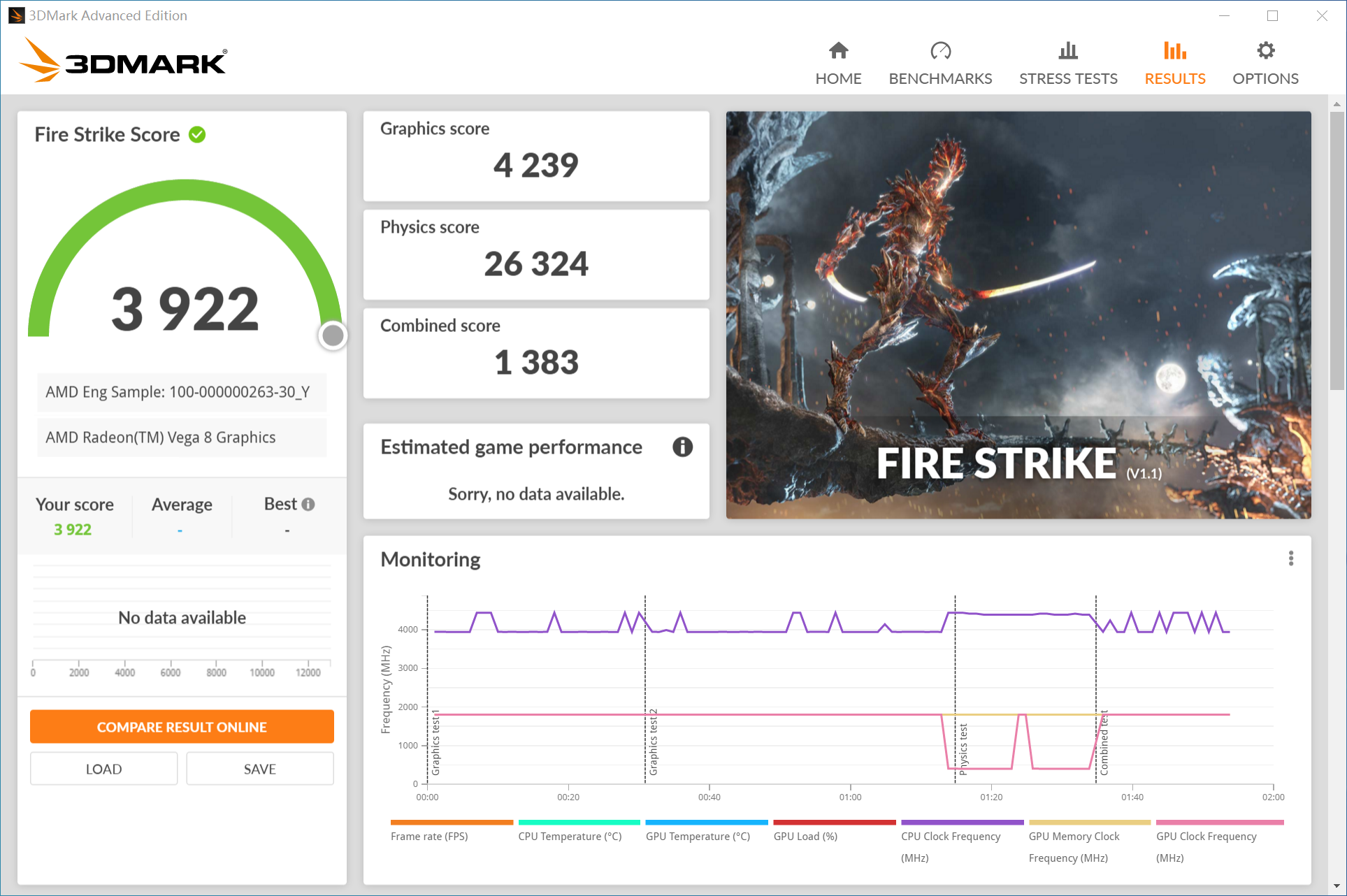Click the Graphics score value 4 239
Viewport: 1347px width, 896px height.
(x=536, y=165)
